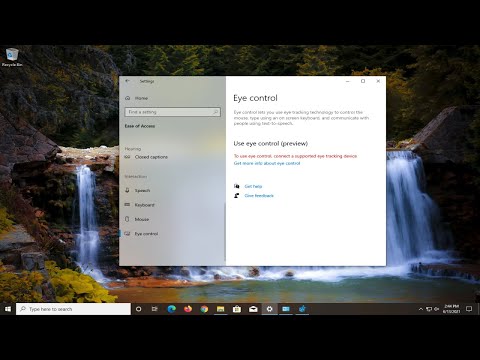Screen dimensions: 480x360
Task: Open the Action Center notifications icon
Action: [x=469, y=309]
